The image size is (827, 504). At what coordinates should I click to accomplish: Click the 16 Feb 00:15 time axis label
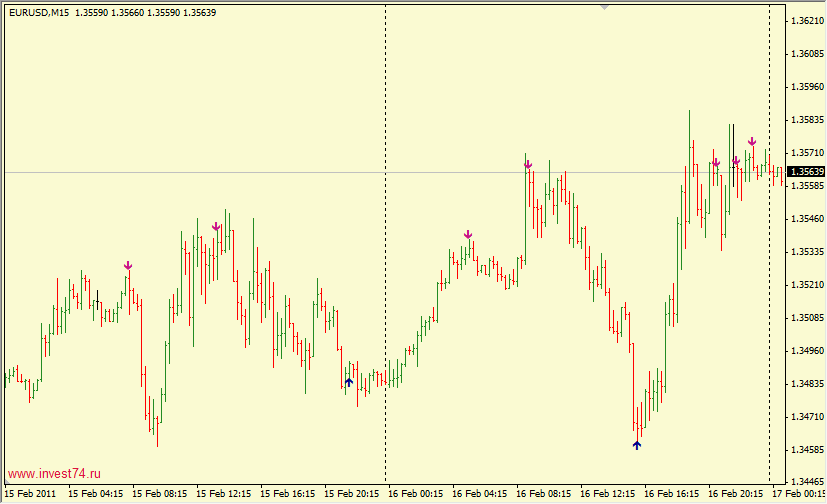(416, 494)
